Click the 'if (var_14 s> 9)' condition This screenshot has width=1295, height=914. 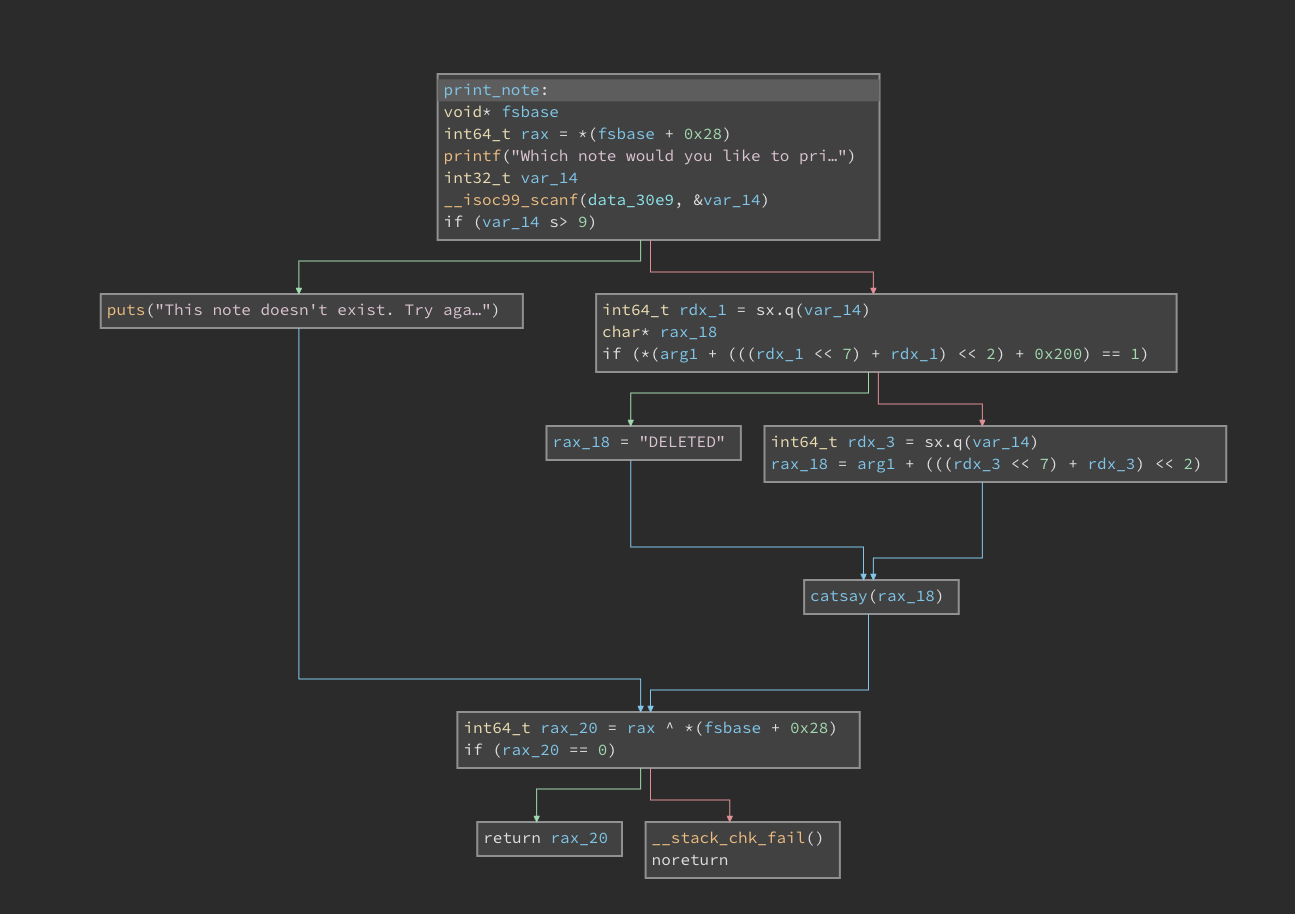click(520, 222)
